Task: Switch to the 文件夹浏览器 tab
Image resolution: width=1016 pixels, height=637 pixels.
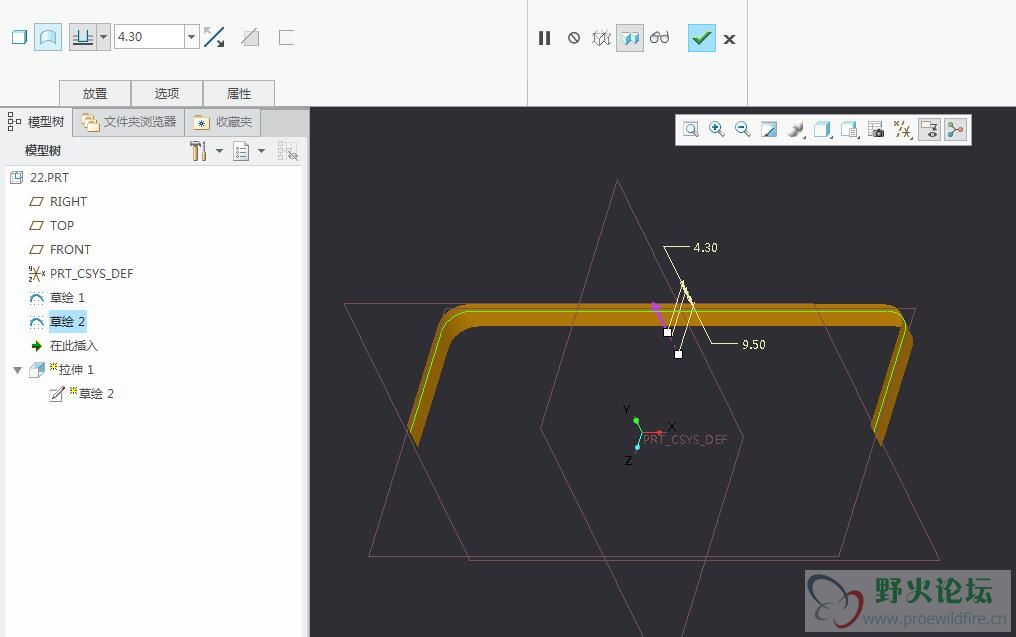Action: 129,122
